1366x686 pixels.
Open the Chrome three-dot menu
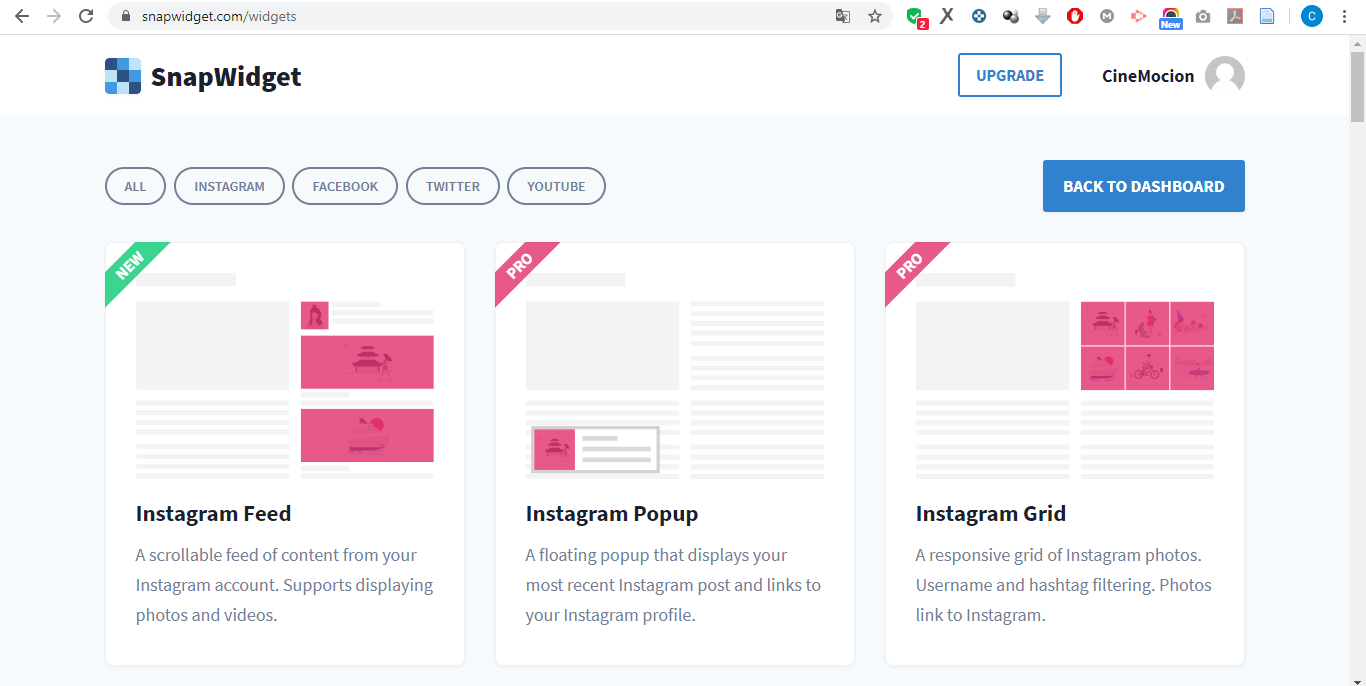pos(1344,16)
